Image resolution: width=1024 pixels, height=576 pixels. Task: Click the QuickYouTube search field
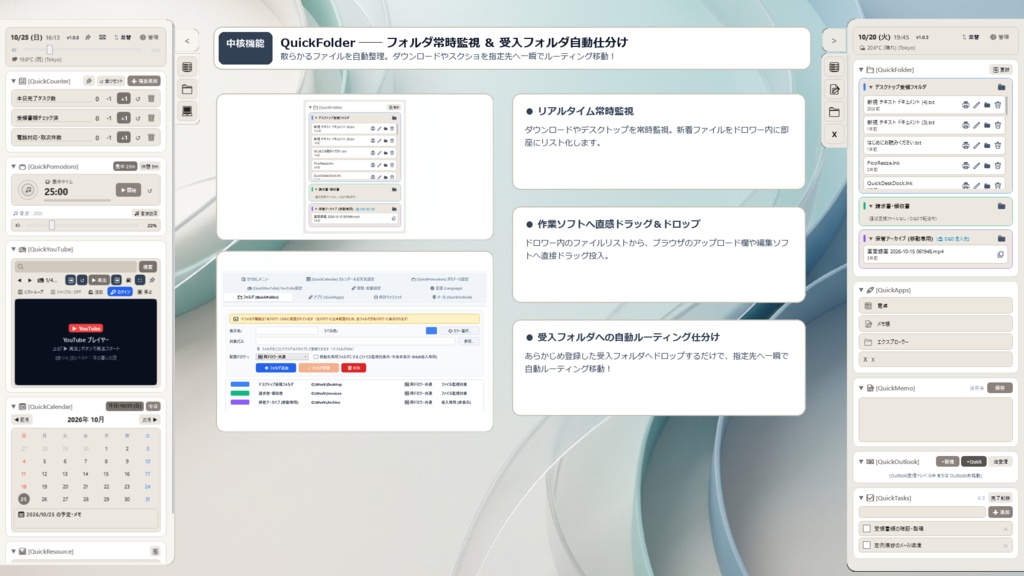coord(75,266)
